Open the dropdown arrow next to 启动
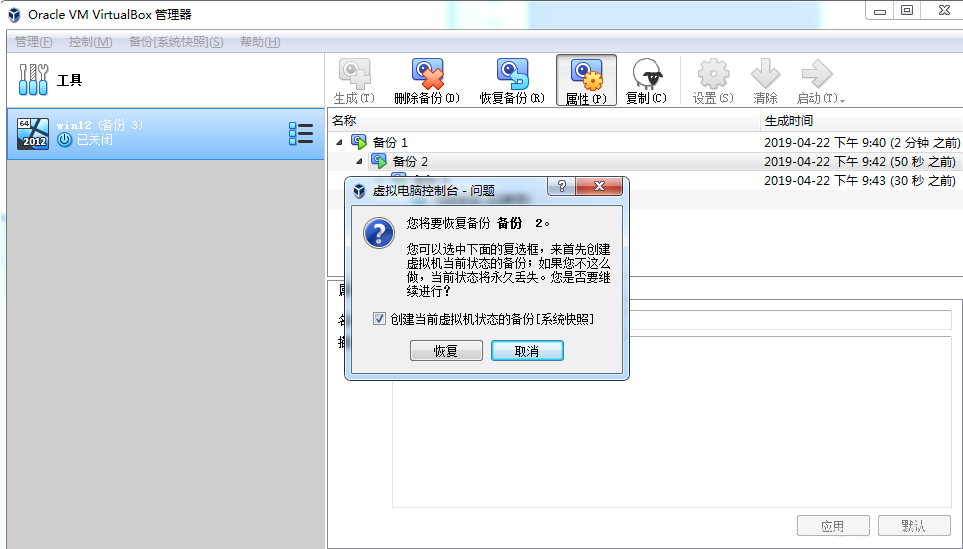 pos(842,101)
